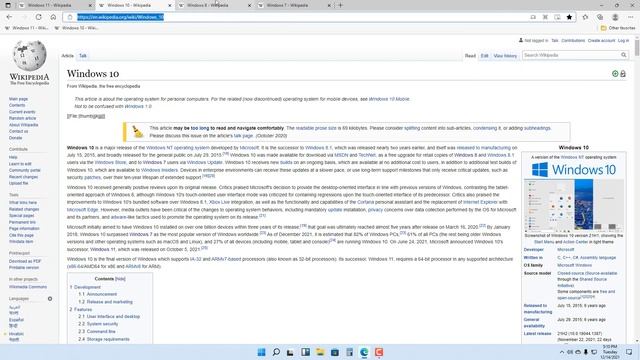Image resolution: width=640 pixels, height=360 pixels.
Task: Click the page protection lock icon
Action: click(623, 74)
